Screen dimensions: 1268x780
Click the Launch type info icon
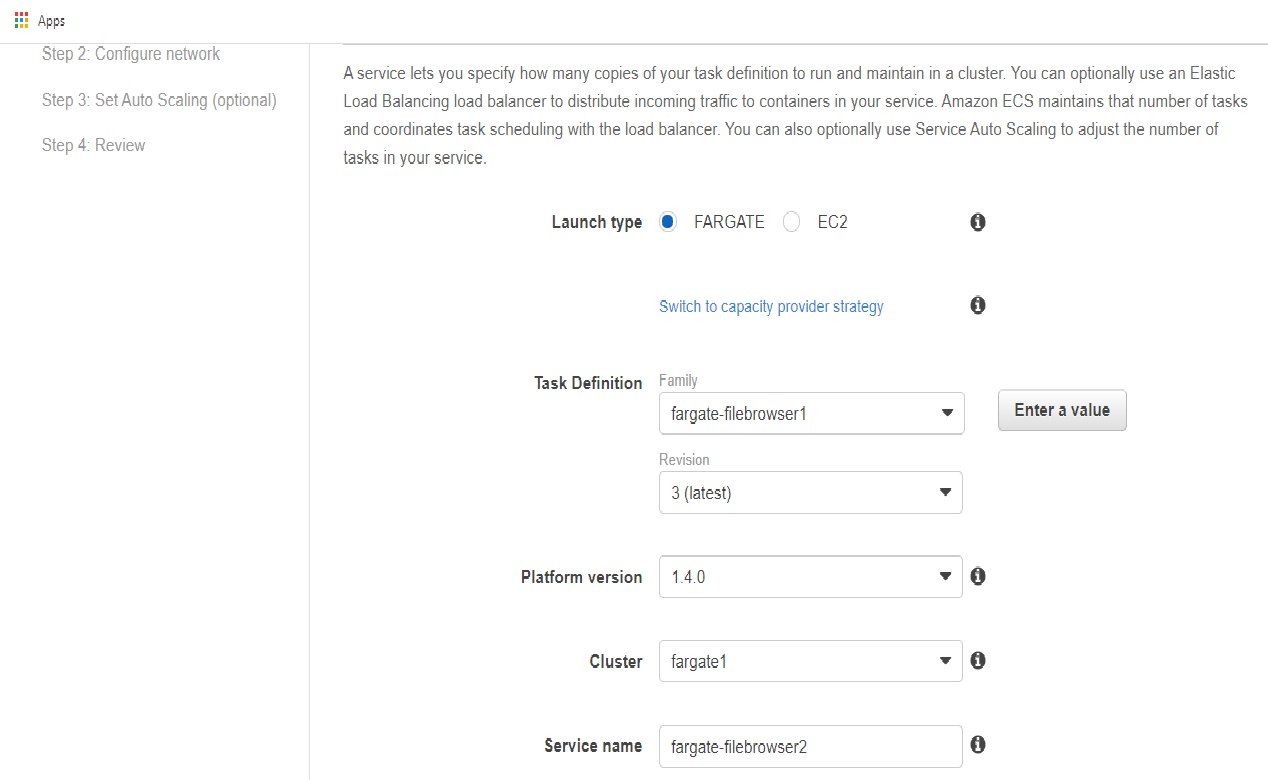click(978, 222)
